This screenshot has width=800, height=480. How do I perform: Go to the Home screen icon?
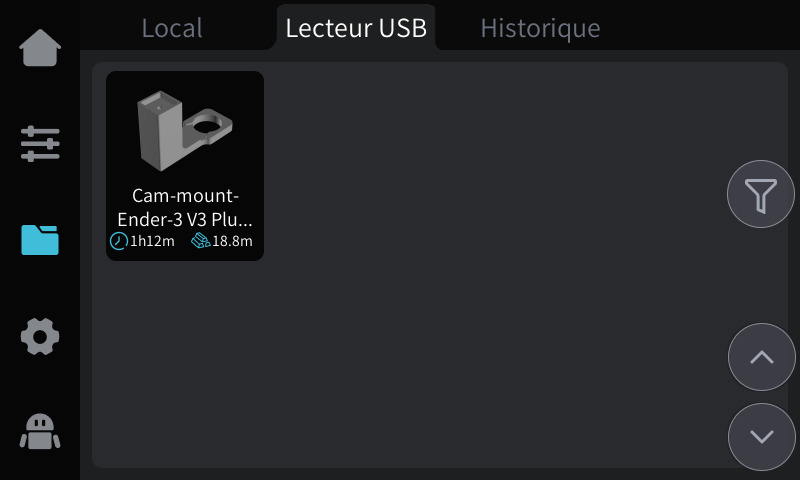(x=40, y=47)
